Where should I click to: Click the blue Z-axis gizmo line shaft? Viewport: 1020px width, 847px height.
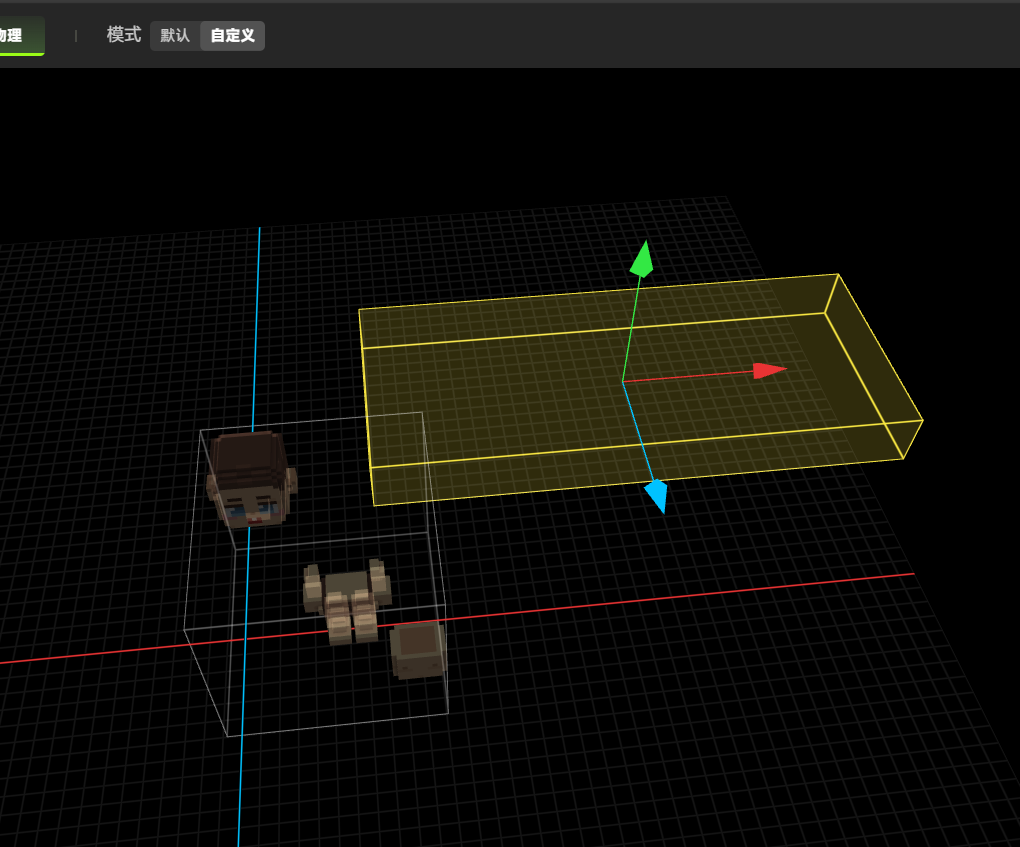coord(637,431)
